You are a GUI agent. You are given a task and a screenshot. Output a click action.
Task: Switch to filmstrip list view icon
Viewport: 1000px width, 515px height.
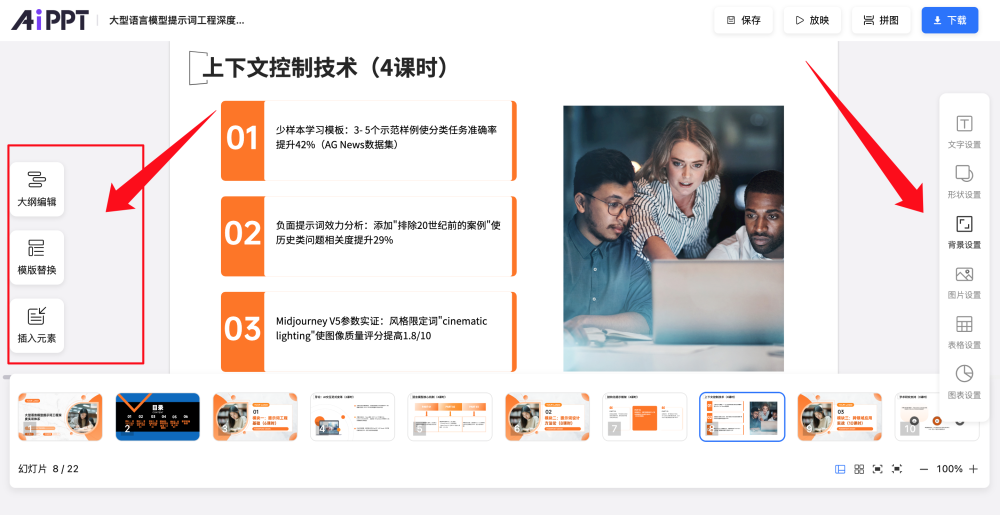tap(841, 469)
